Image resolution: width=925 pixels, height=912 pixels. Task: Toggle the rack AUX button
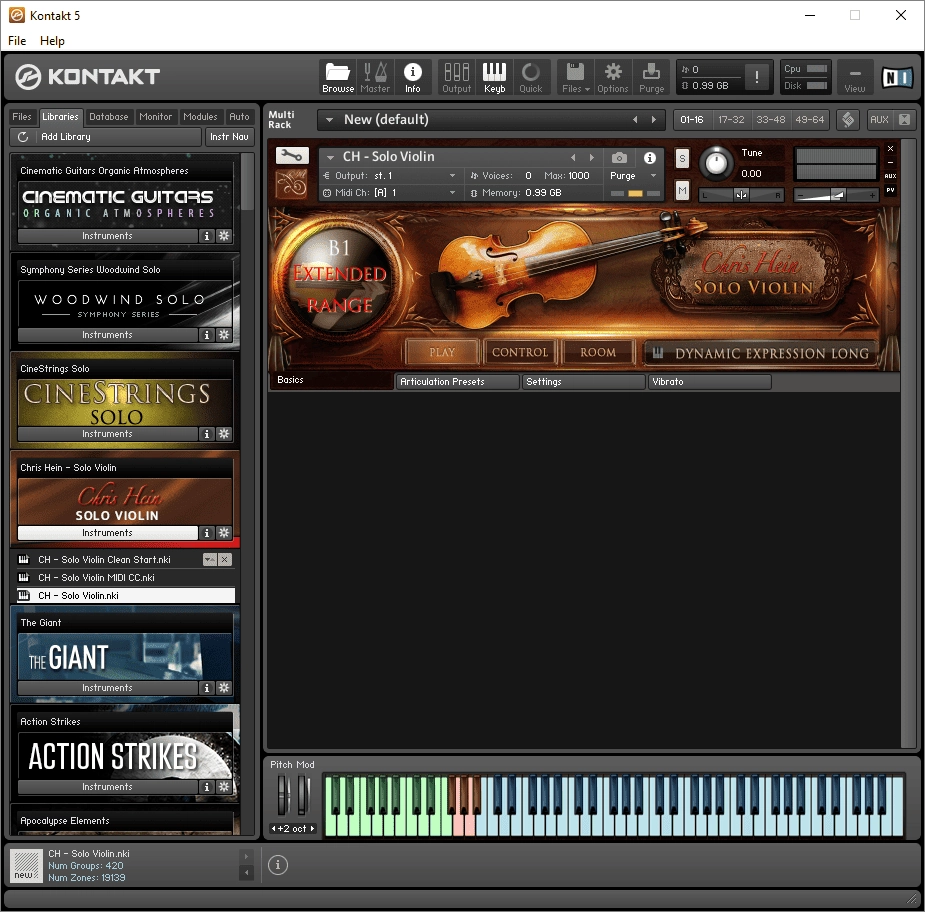point(879,120)
